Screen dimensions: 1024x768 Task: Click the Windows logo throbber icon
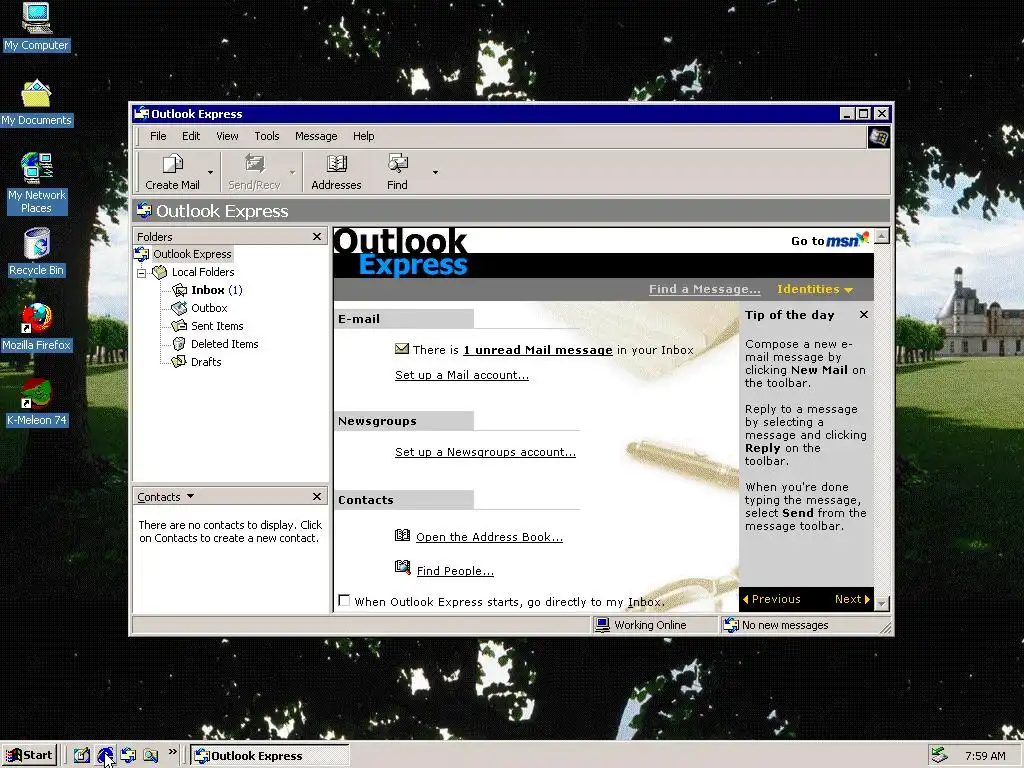[x=878, y=137]
